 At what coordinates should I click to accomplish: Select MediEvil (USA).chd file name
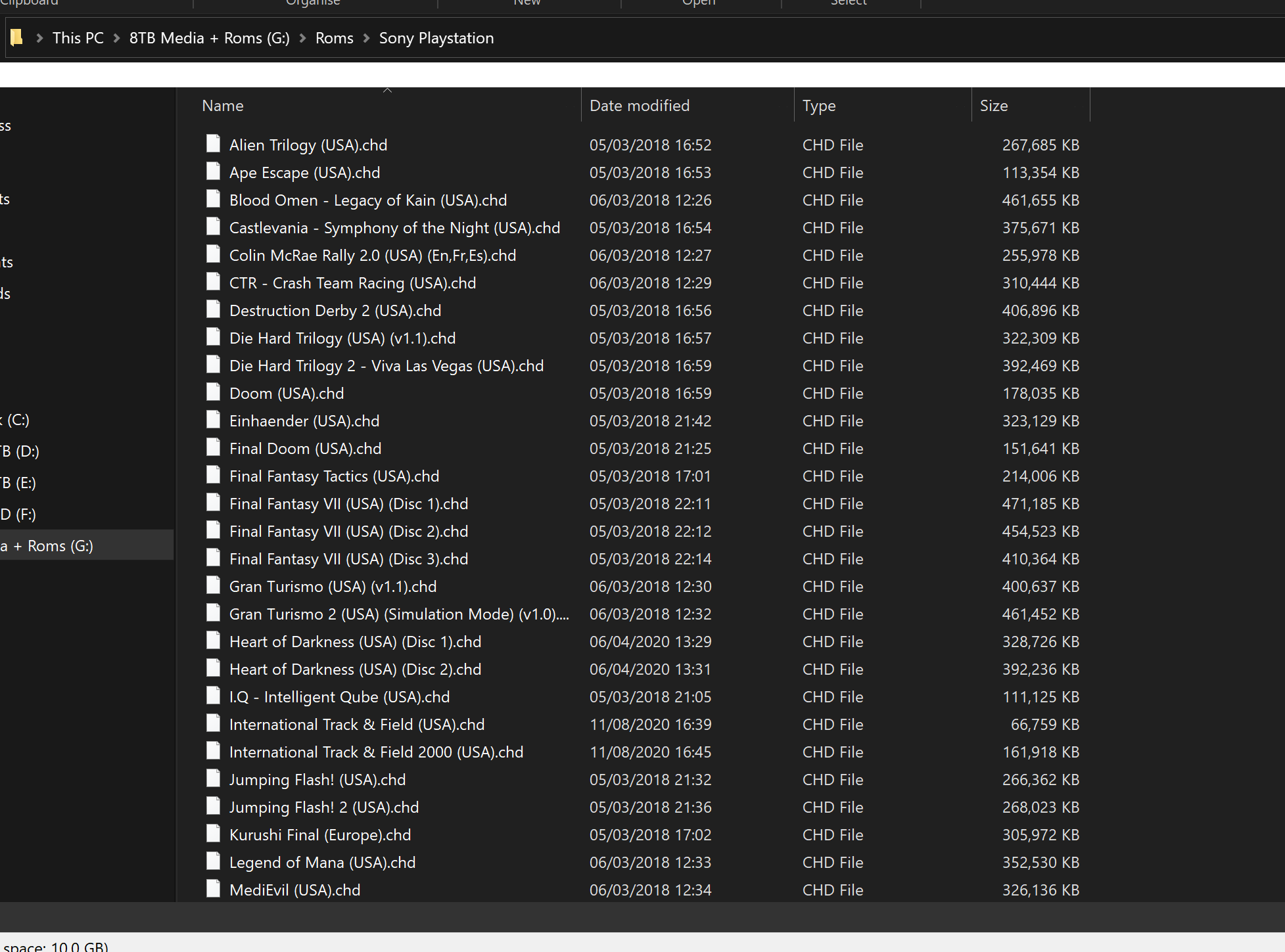295,890
